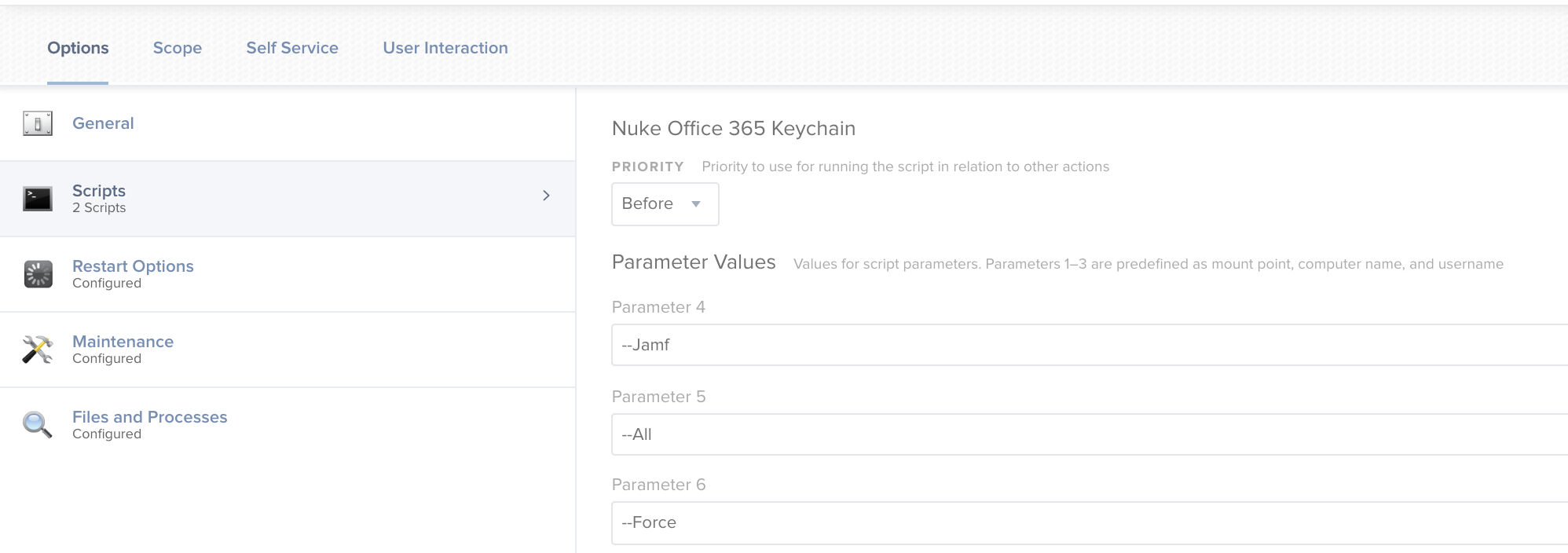This screenshot has width=1568, height=553.
Task: Click the Maintenance tools icon
Action: [x=38, y=350]
